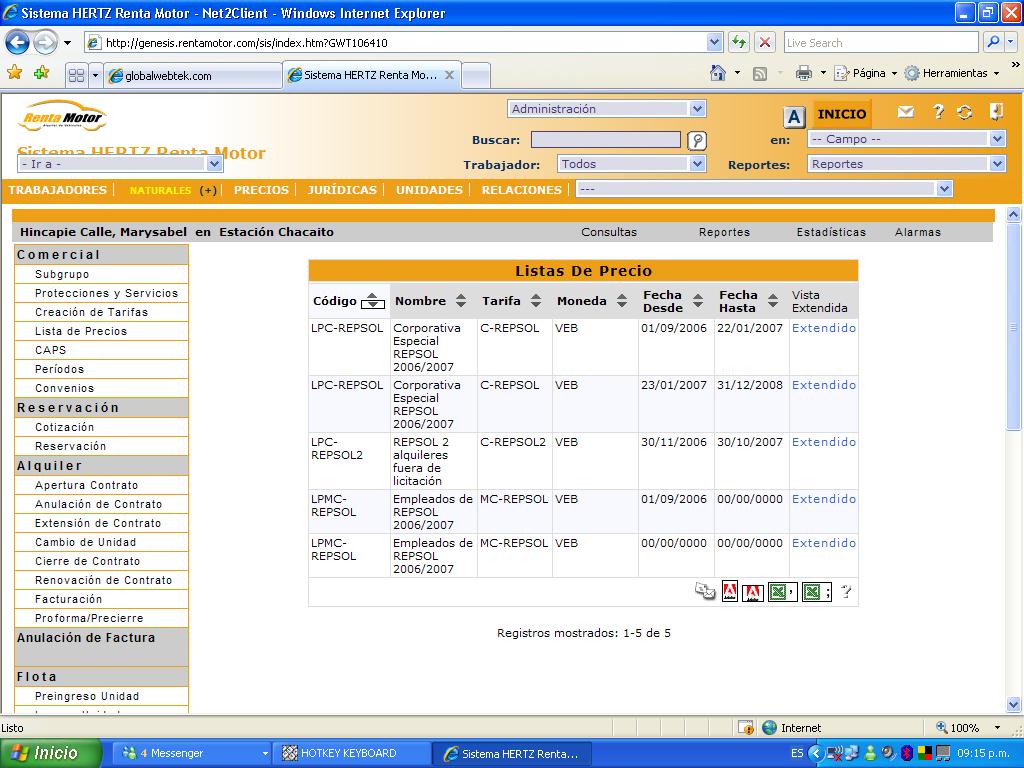The image size is (1024, 768).
Task: Click Add to Favorites star-plus icon
Action: (42, 72)
